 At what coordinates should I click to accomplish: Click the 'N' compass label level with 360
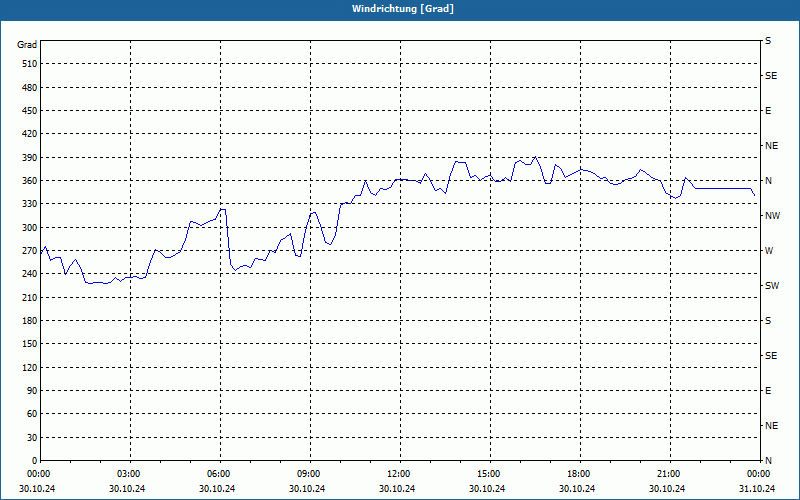point(768,181)
